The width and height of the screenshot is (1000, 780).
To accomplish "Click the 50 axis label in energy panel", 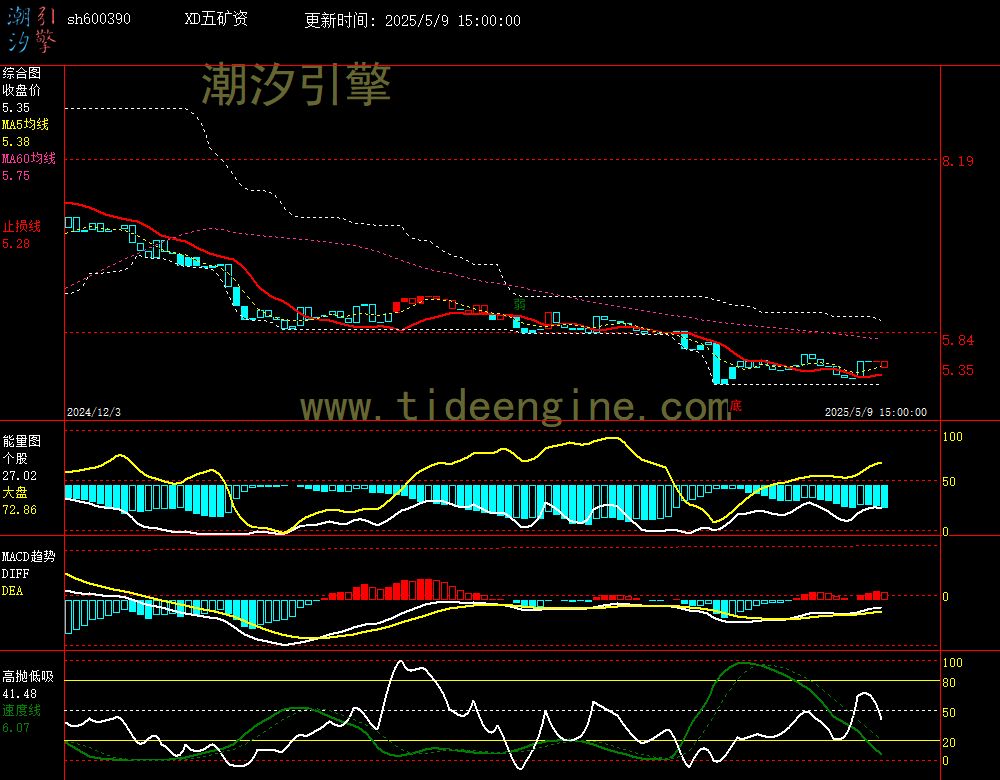I will 949,482.
